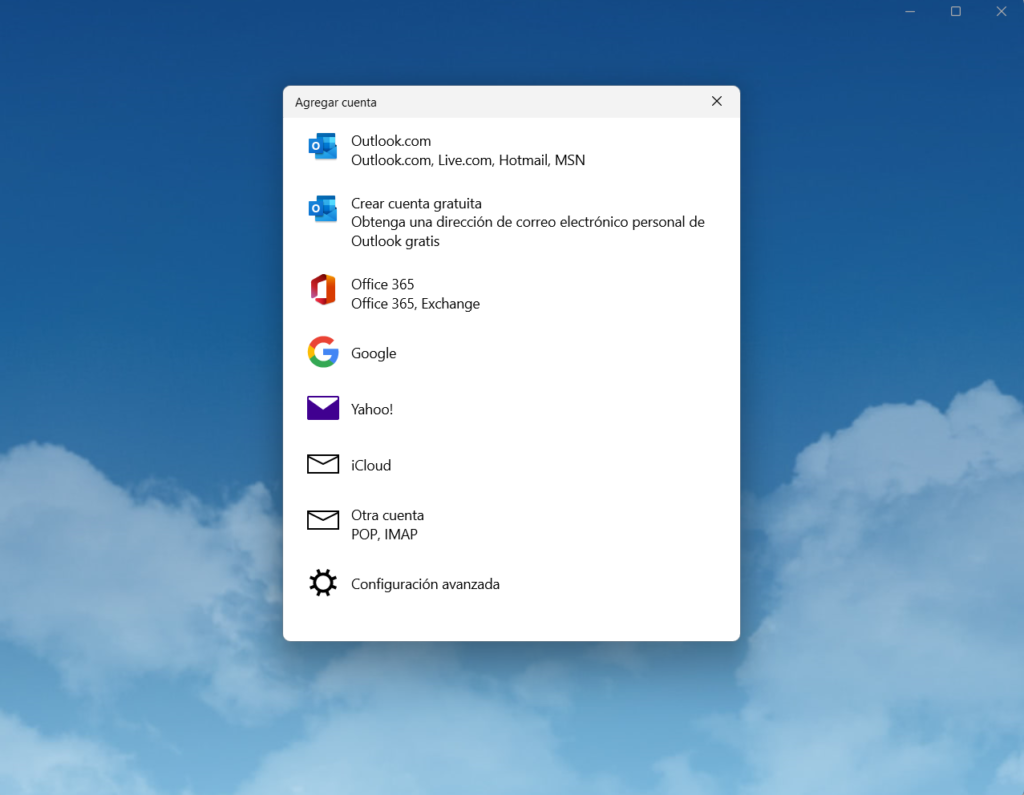The height and width of the screenshot is (795, 1024).
Task: Click 'Office 365, Exchange' subtitle
Action: pyautogui.click(x=415, y=304)
